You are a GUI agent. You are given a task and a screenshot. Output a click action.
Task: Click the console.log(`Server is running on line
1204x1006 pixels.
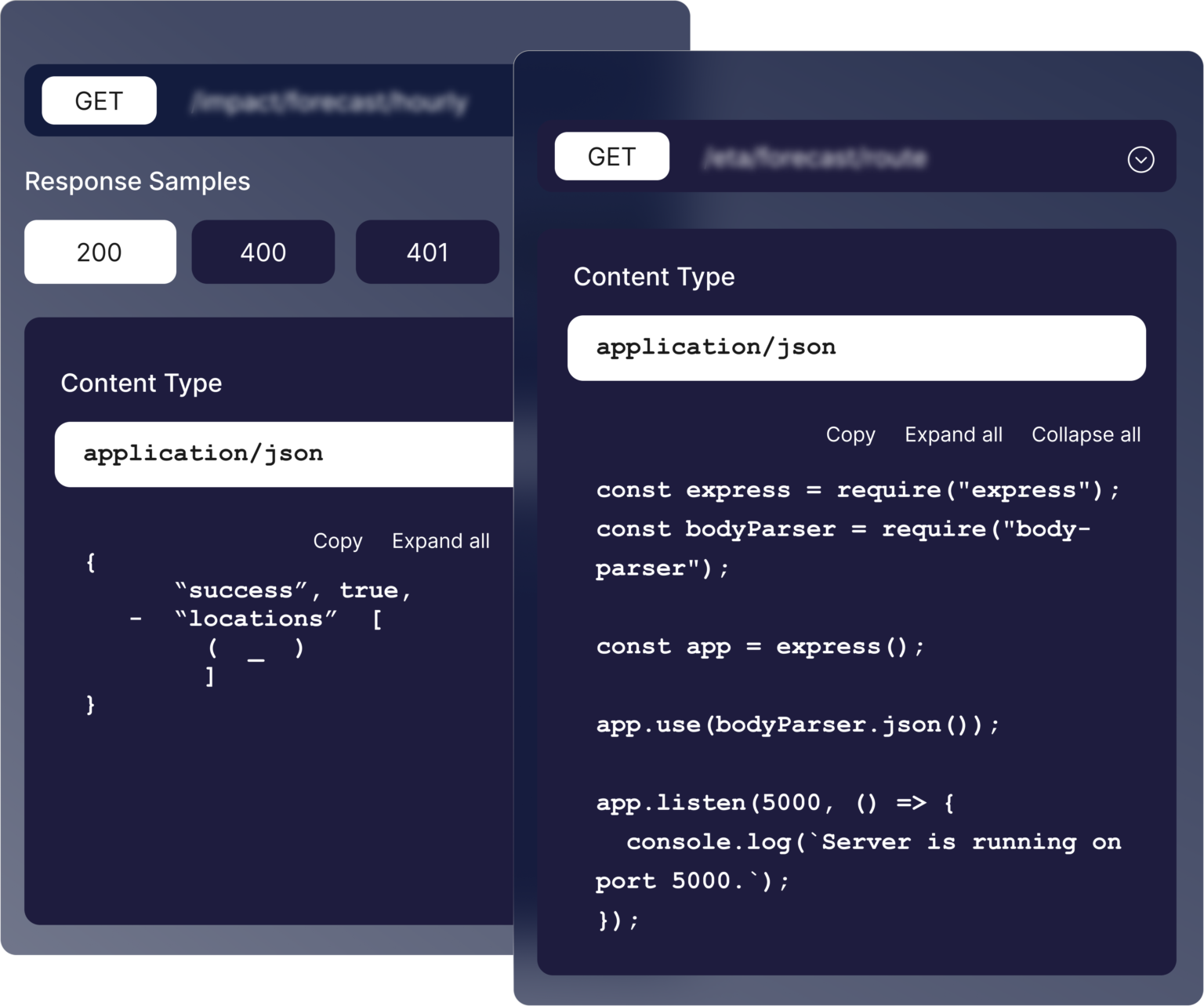(x=873, y=842)
